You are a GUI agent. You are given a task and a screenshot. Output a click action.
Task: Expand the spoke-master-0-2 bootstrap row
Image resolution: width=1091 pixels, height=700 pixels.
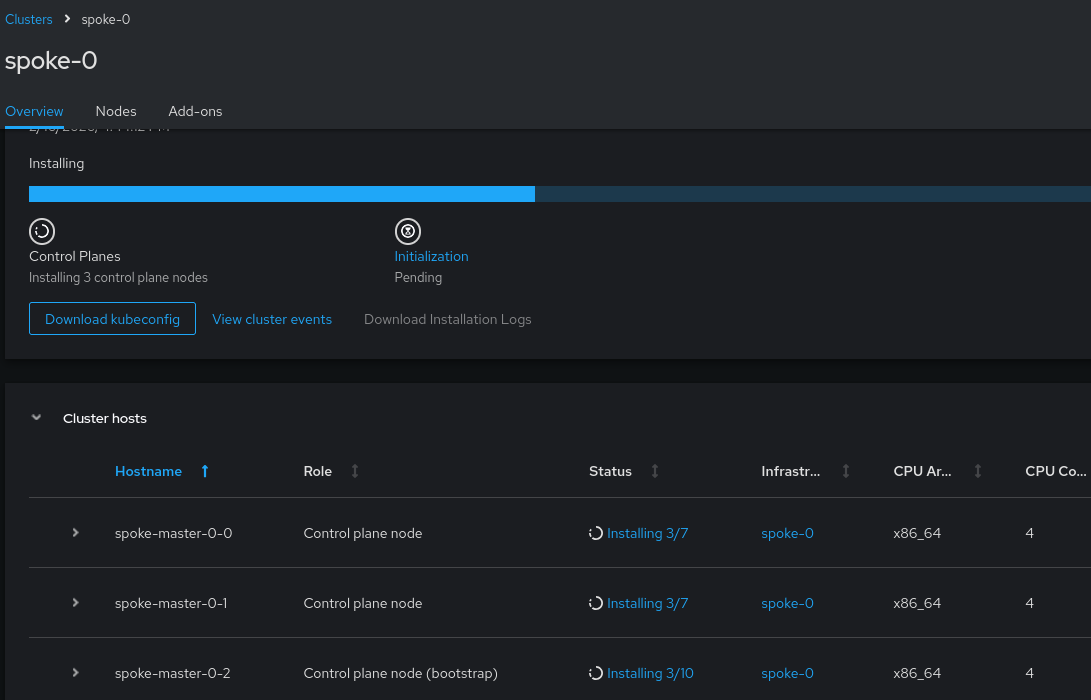75,673
